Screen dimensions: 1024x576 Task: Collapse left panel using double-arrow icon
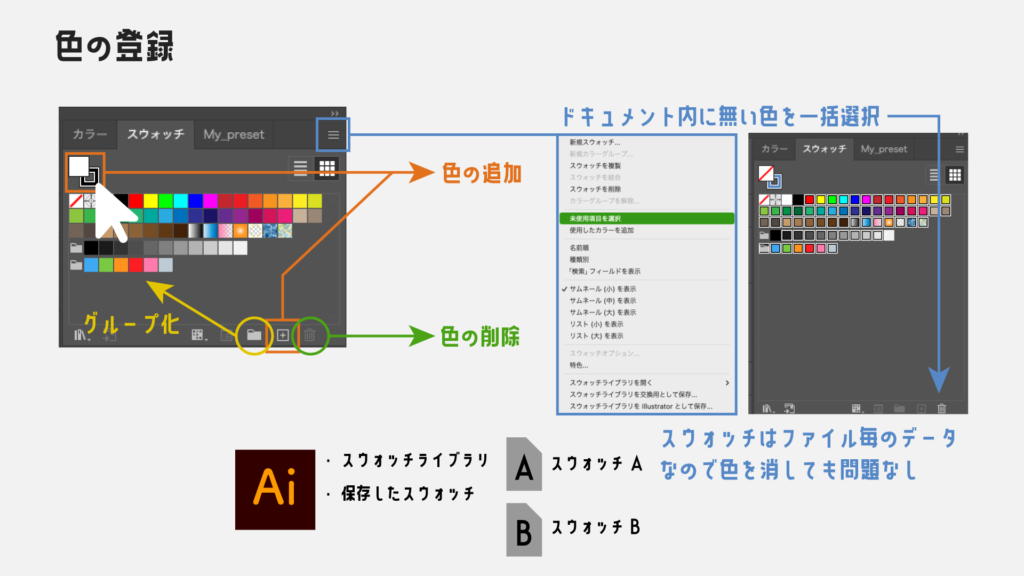pos(334,113)
